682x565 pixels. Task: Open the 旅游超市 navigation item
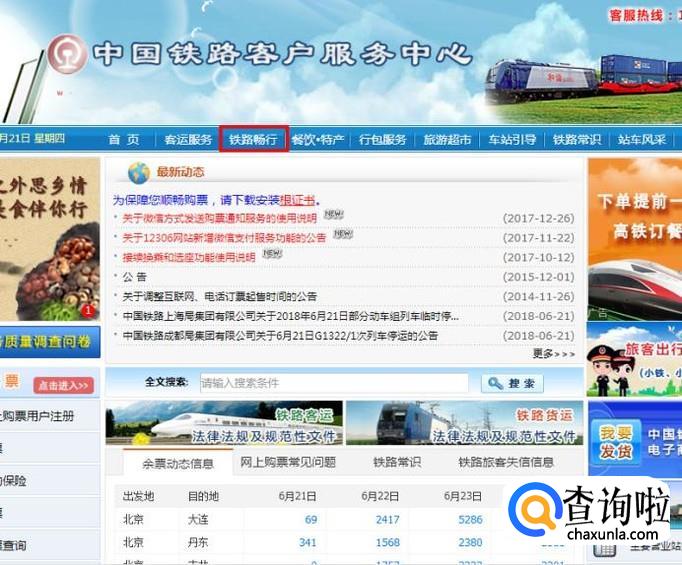point(448,140)
